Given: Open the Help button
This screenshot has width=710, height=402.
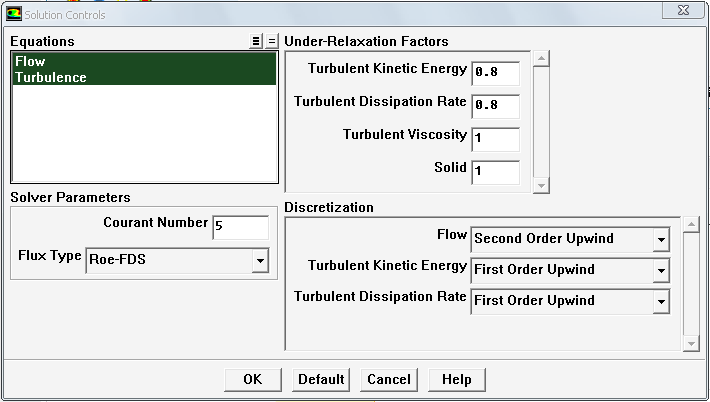Looking at the screenshot, I should (457, 380).
